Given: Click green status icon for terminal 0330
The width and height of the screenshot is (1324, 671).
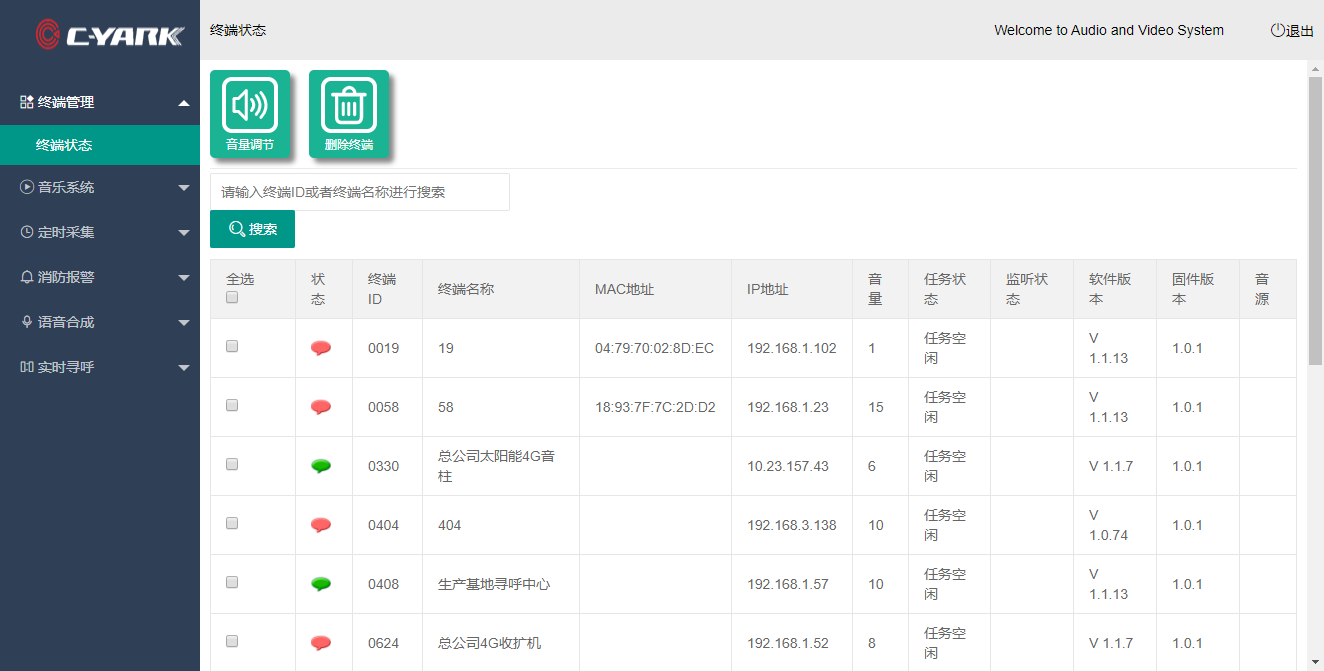Looking at the screenshot, I should coord(321,466).
